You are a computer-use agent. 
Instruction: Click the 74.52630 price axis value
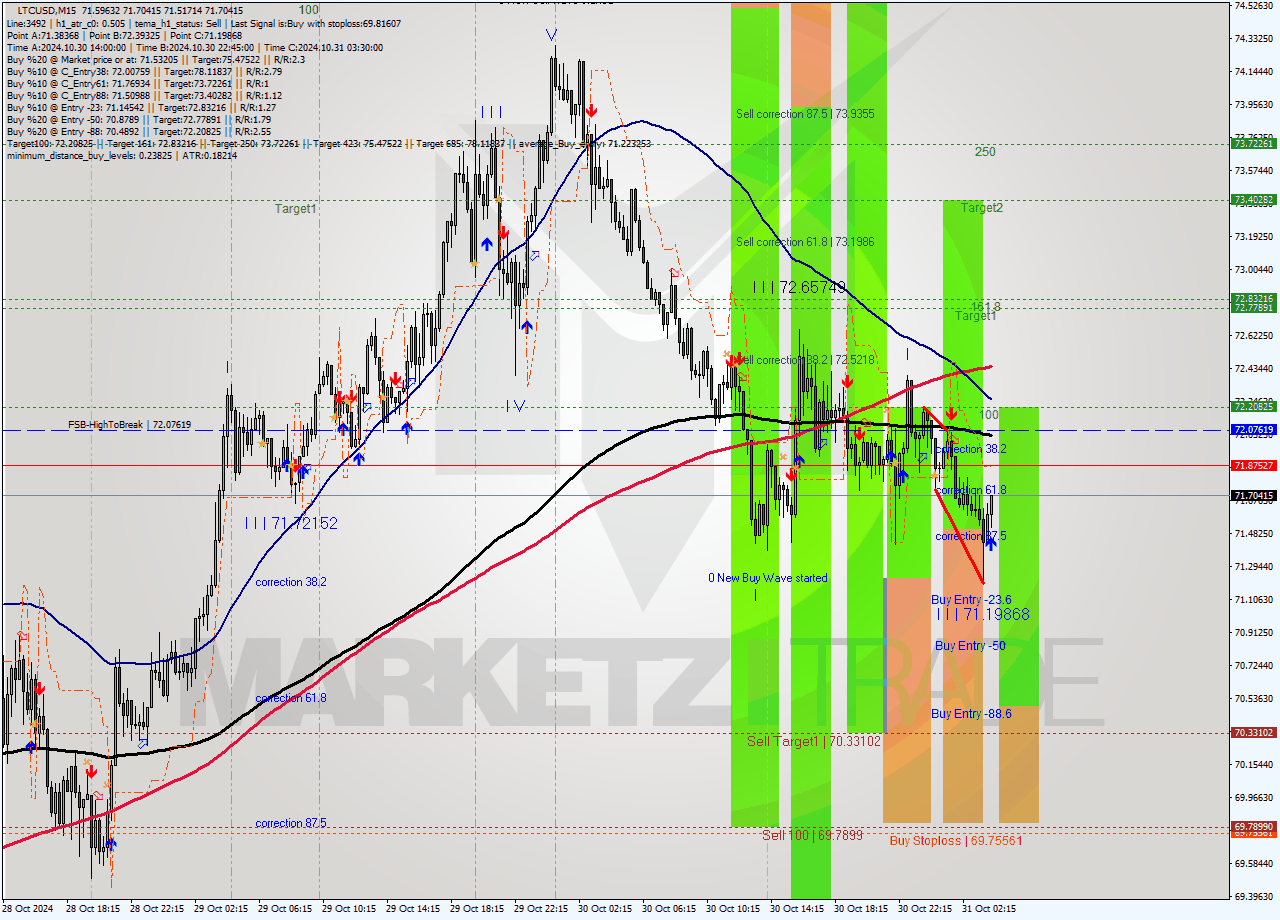click(1253, 5)
